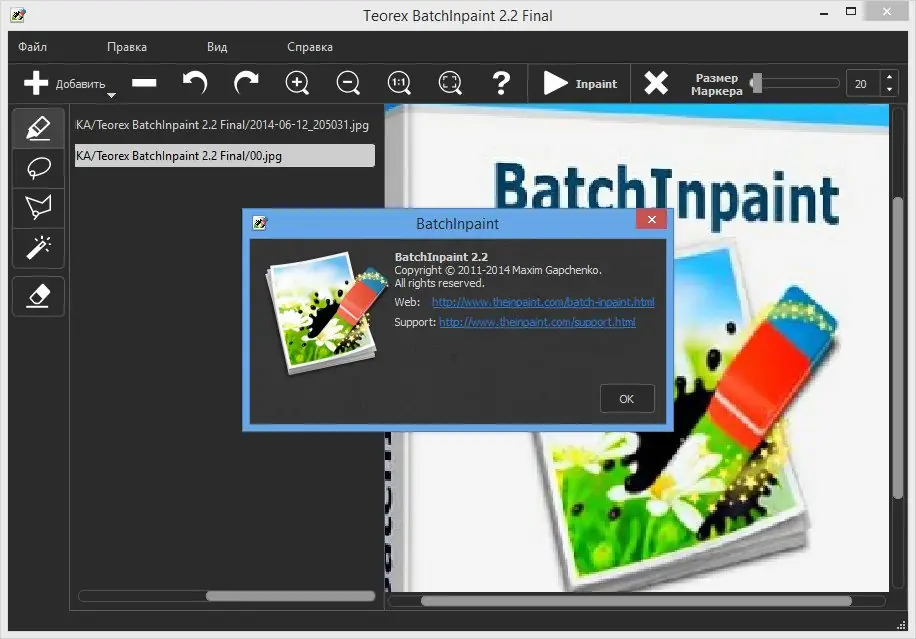916x639 pixels.
Task: Click the Fit to window zoom icon
Action: [x=450, y=83]
